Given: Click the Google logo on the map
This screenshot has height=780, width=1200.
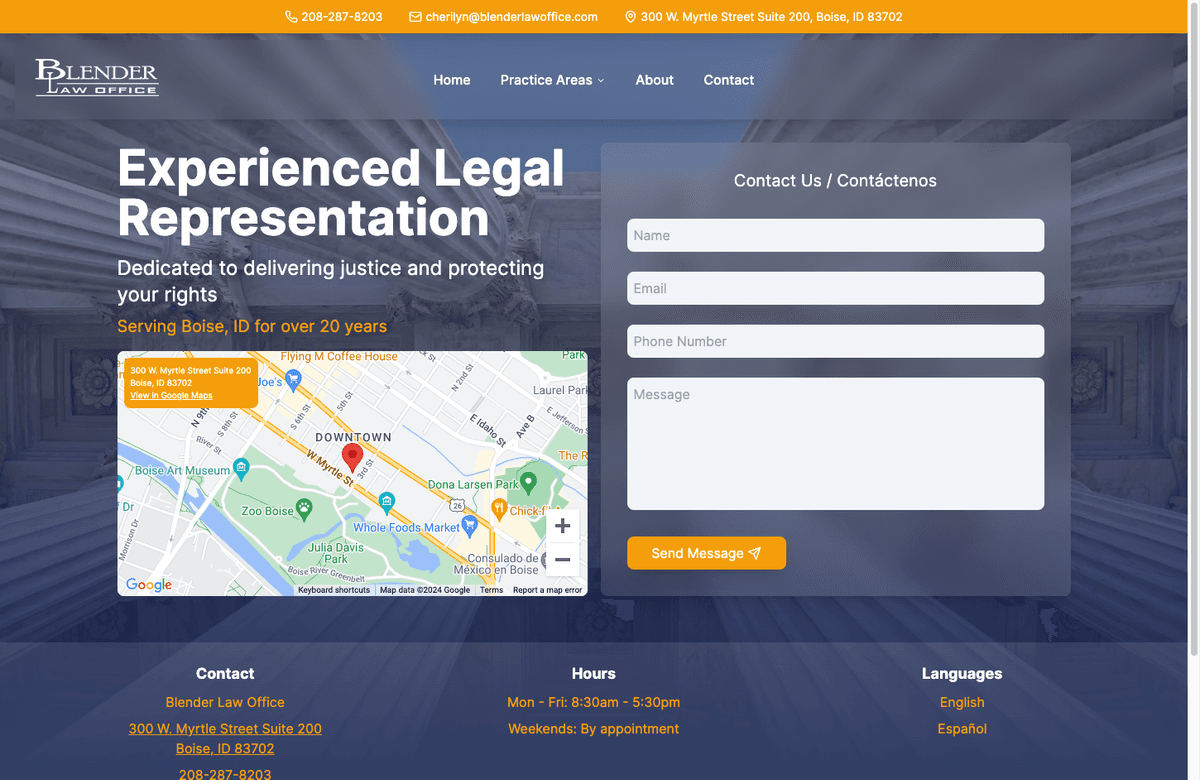Looking at the screenshot, I should coord(148,584).
